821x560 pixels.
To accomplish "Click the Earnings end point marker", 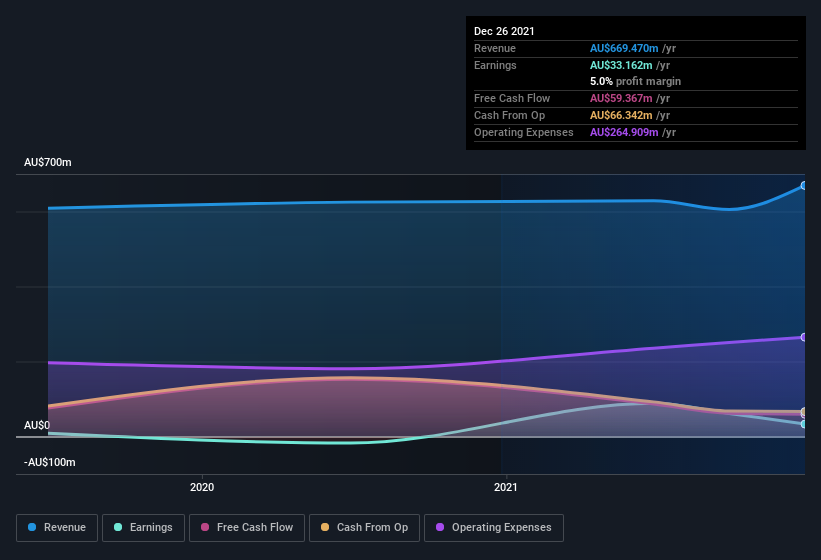I will click(804, 424).
